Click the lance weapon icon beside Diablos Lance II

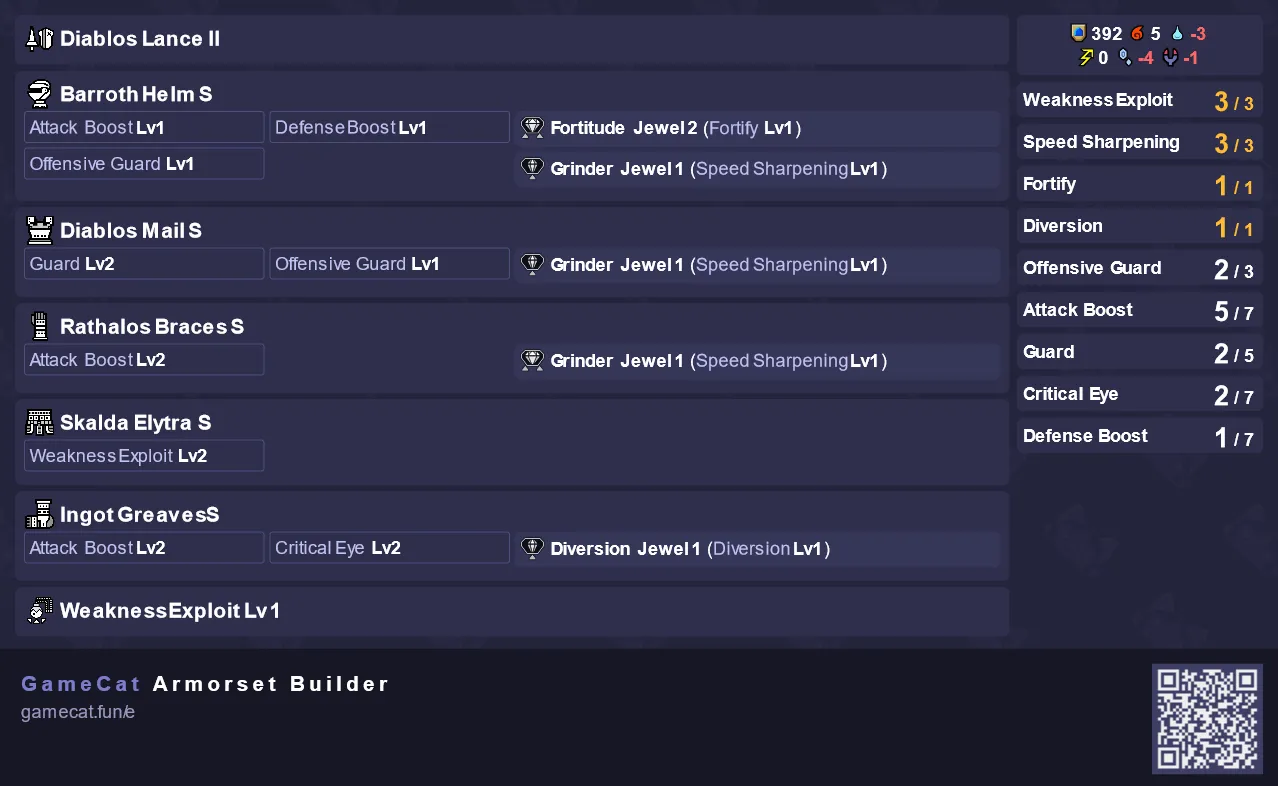click(39, 39)
